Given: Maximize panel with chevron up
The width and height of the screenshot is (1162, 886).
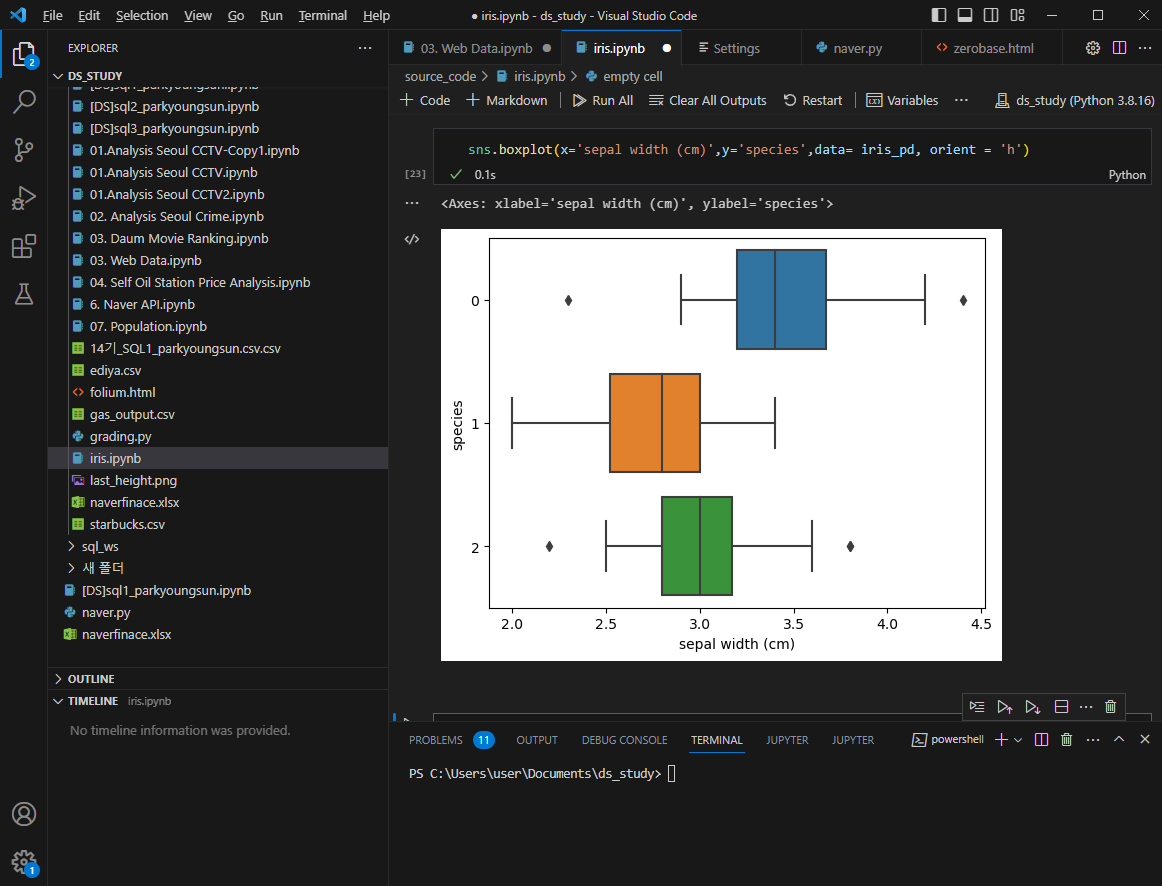Looking at the screenshot, I should click(x=1119, y=739).
